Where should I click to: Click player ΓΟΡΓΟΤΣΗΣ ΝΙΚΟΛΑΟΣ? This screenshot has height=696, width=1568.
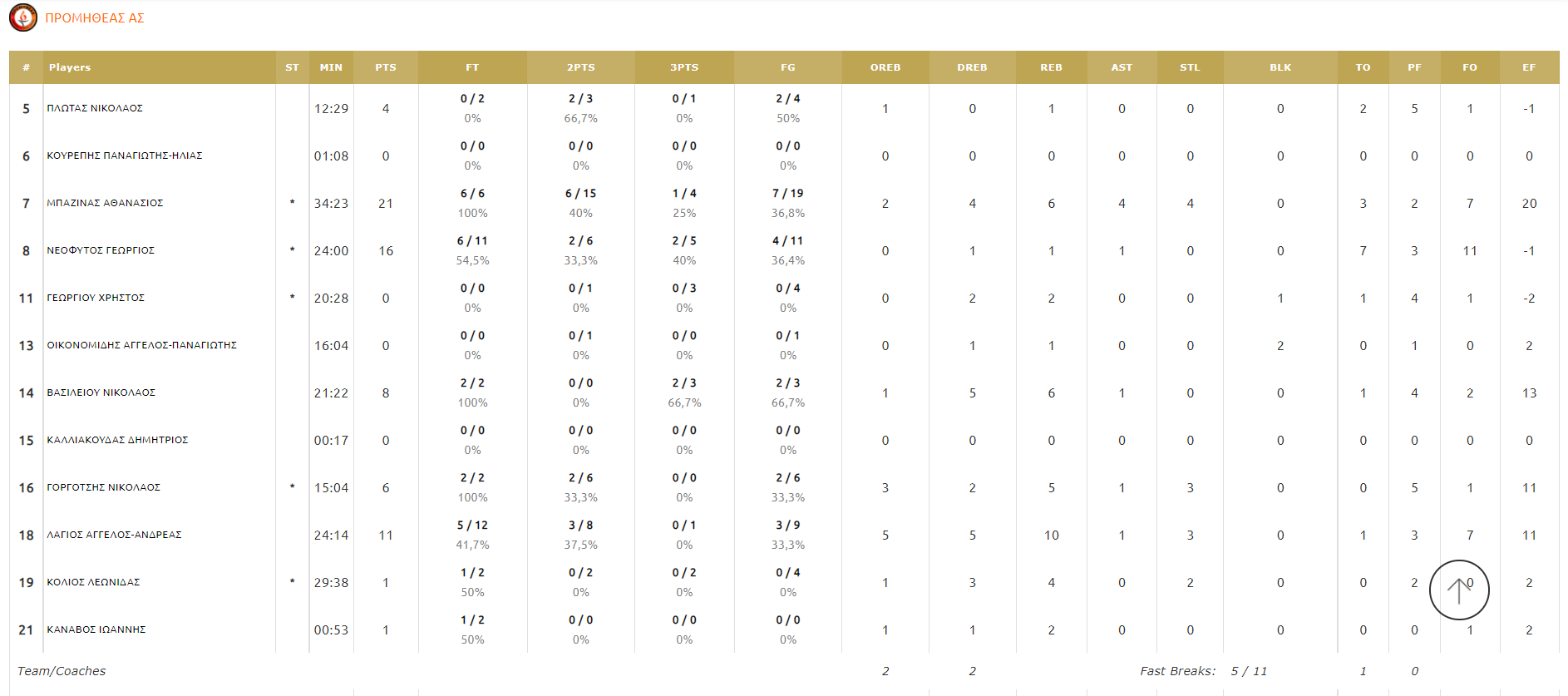[x=104, y=487]
